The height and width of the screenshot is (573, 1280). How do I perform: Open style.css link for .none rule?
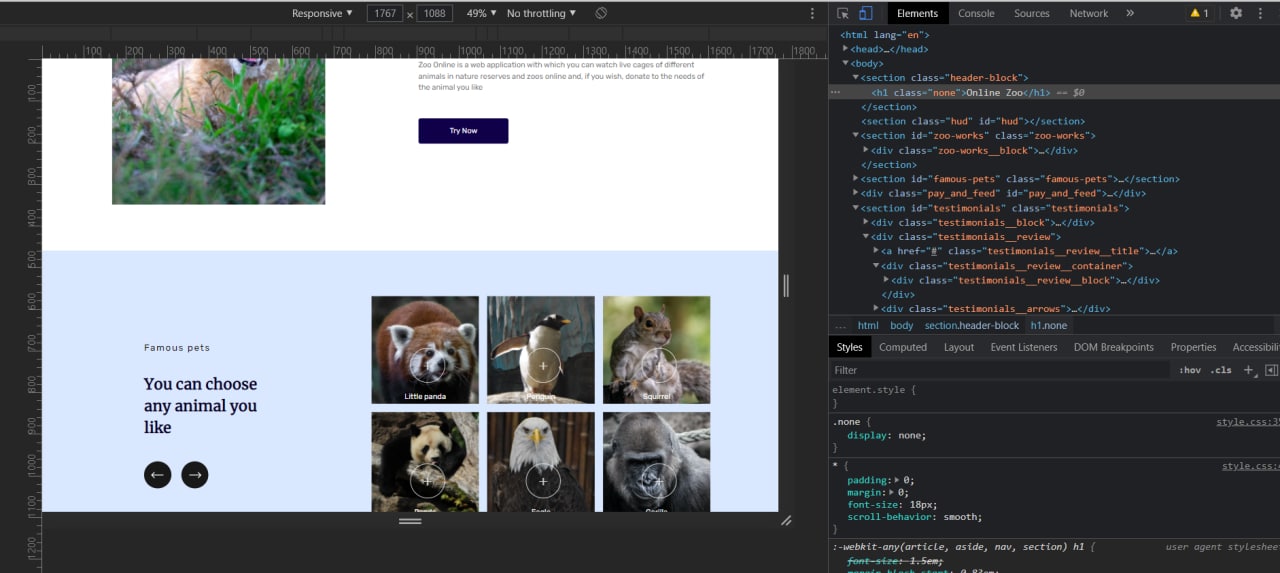point(1248,422)
